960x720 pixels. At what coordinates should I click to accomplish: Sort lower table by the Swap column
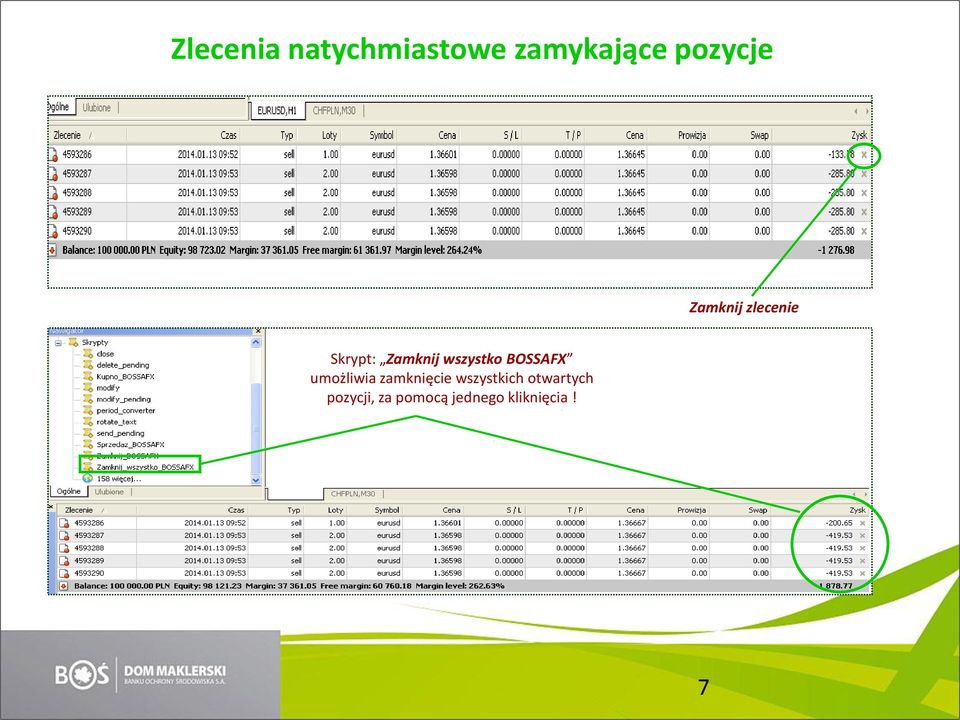(x=740, y=510)
